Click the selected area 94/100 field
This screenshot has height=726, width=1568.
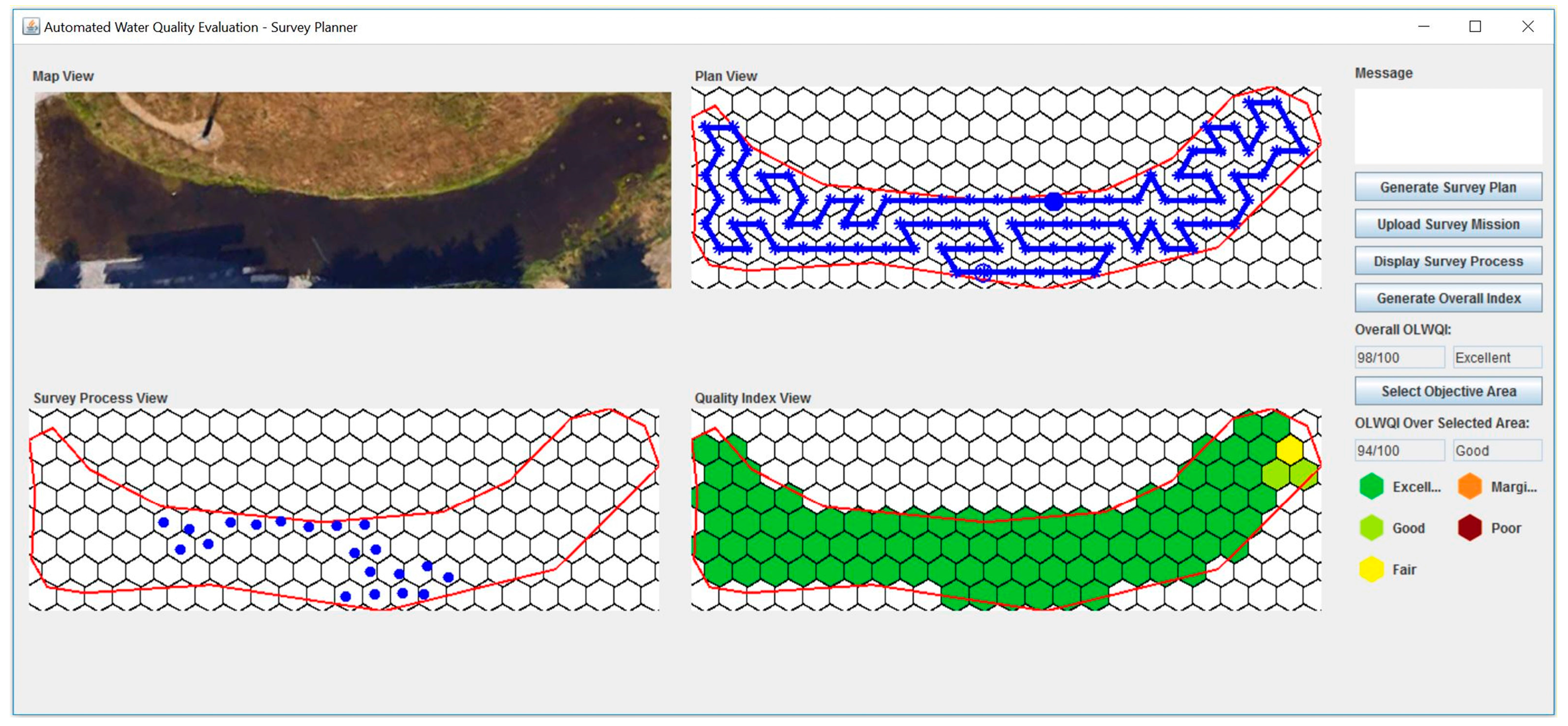coord(1399,451)
